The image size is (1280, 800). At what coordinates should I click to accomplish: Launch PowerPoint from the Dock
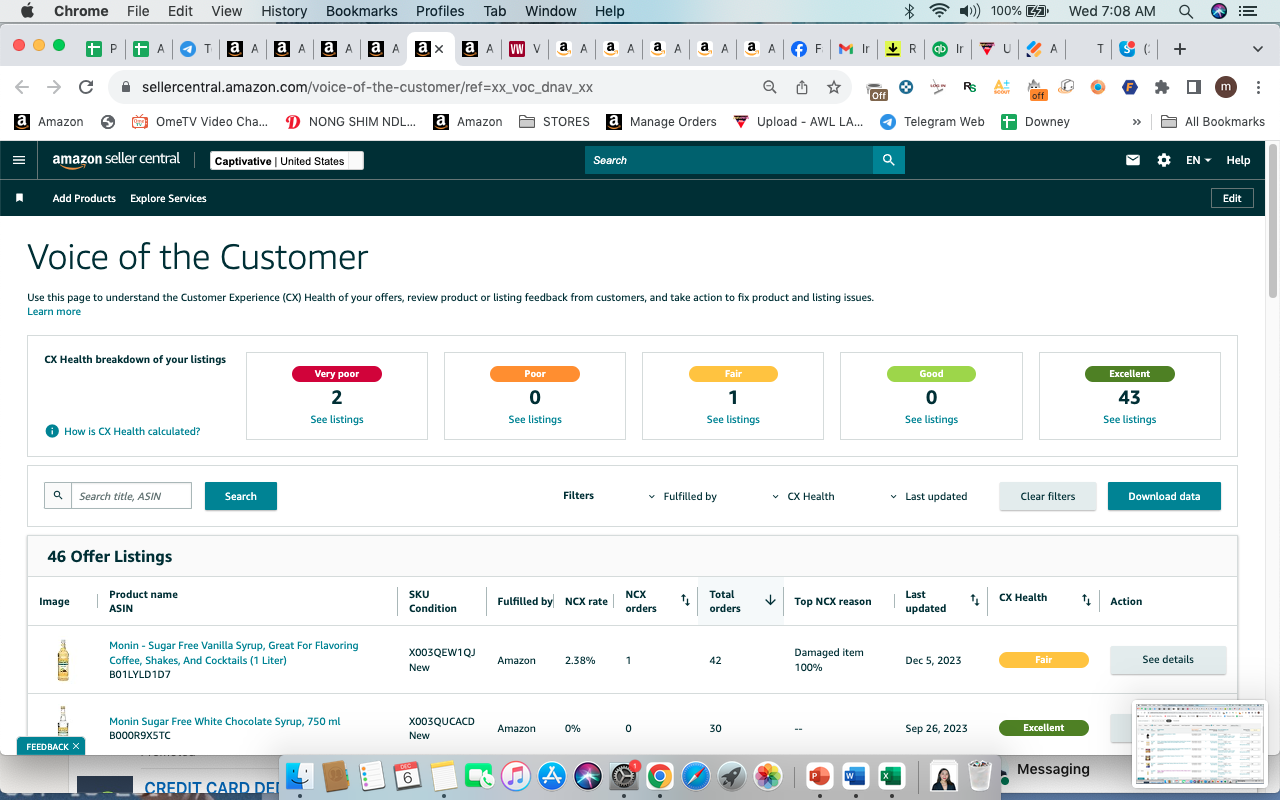(x=819, y=776)
